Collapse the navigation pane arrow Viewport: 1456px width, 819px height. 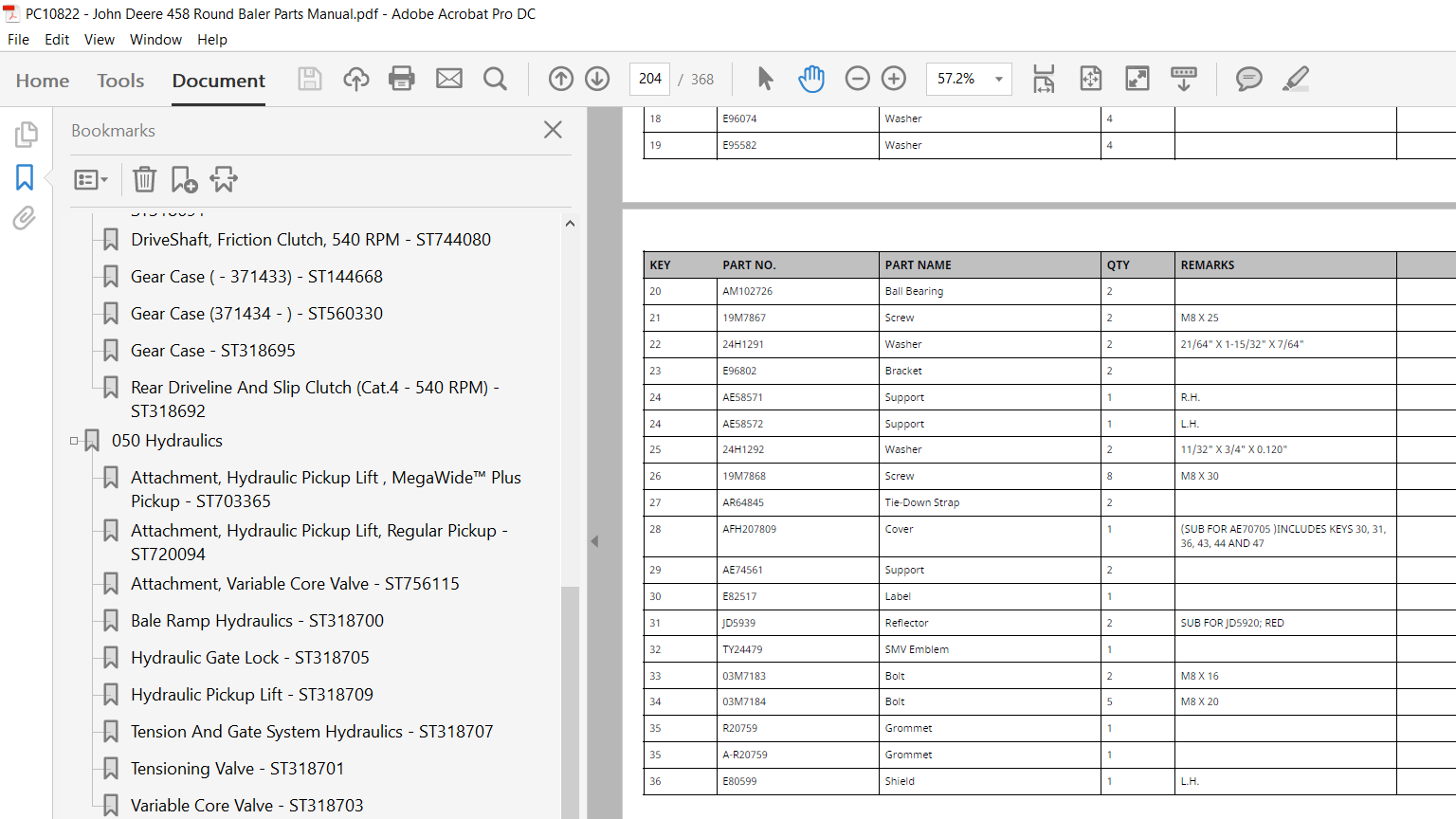pyautogui.click(x=594, y=541)
